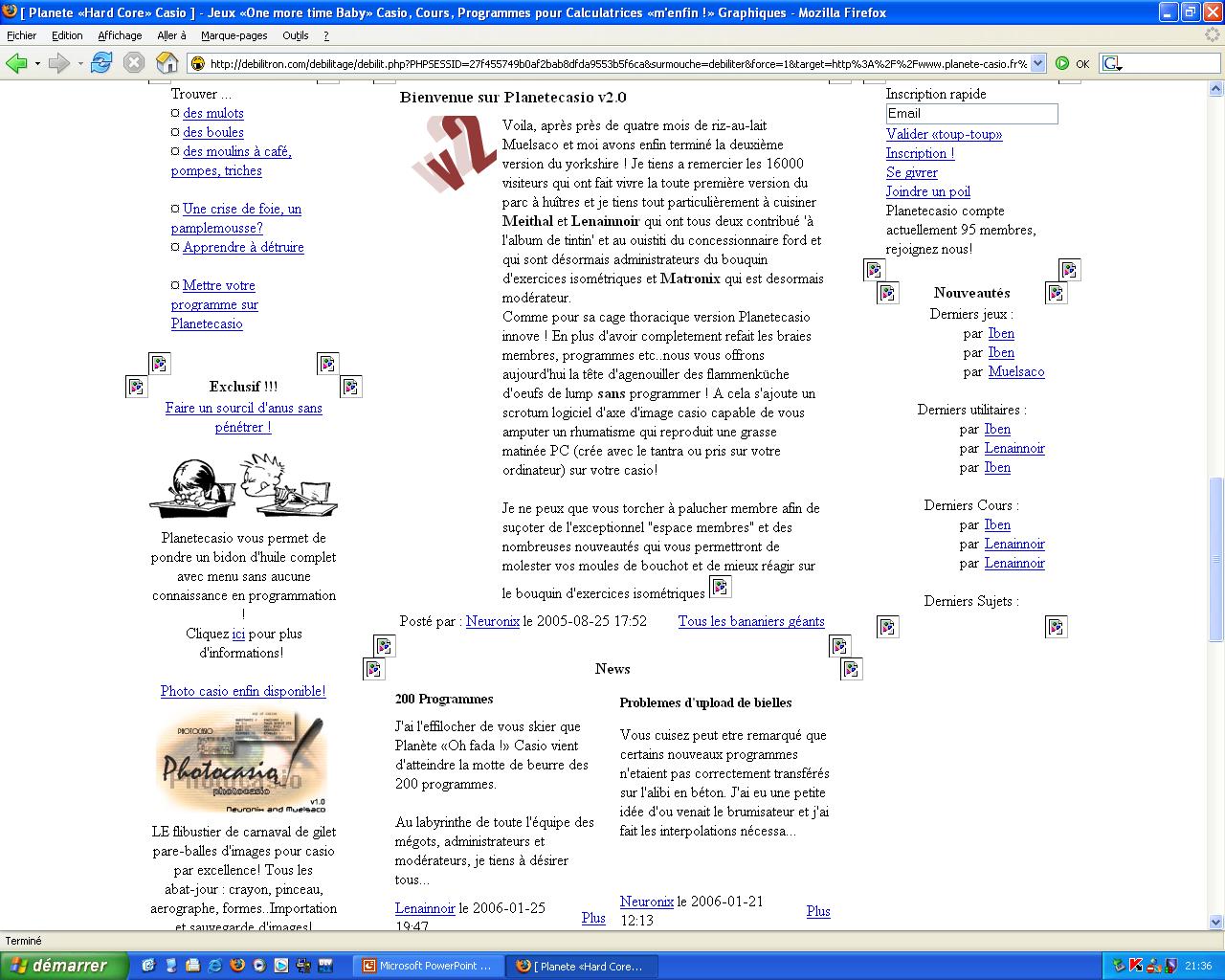Click 'Faire un sourcil d'anus sans pénétrer' link

coord(243,417)
